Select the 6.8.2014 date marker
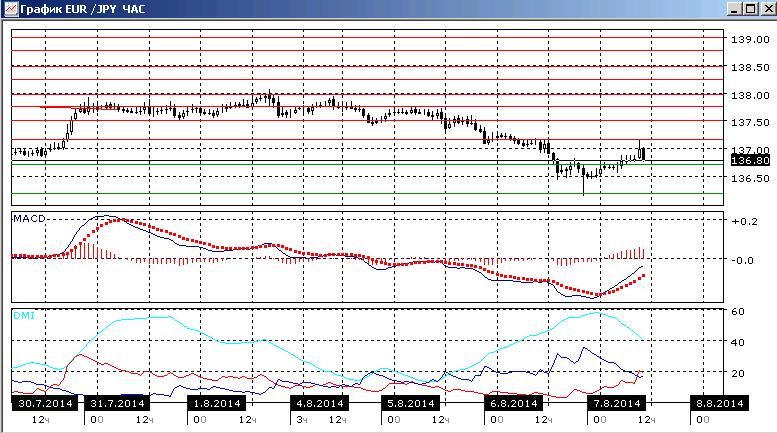This screenshot has width=777, height=433. [514, 403]
